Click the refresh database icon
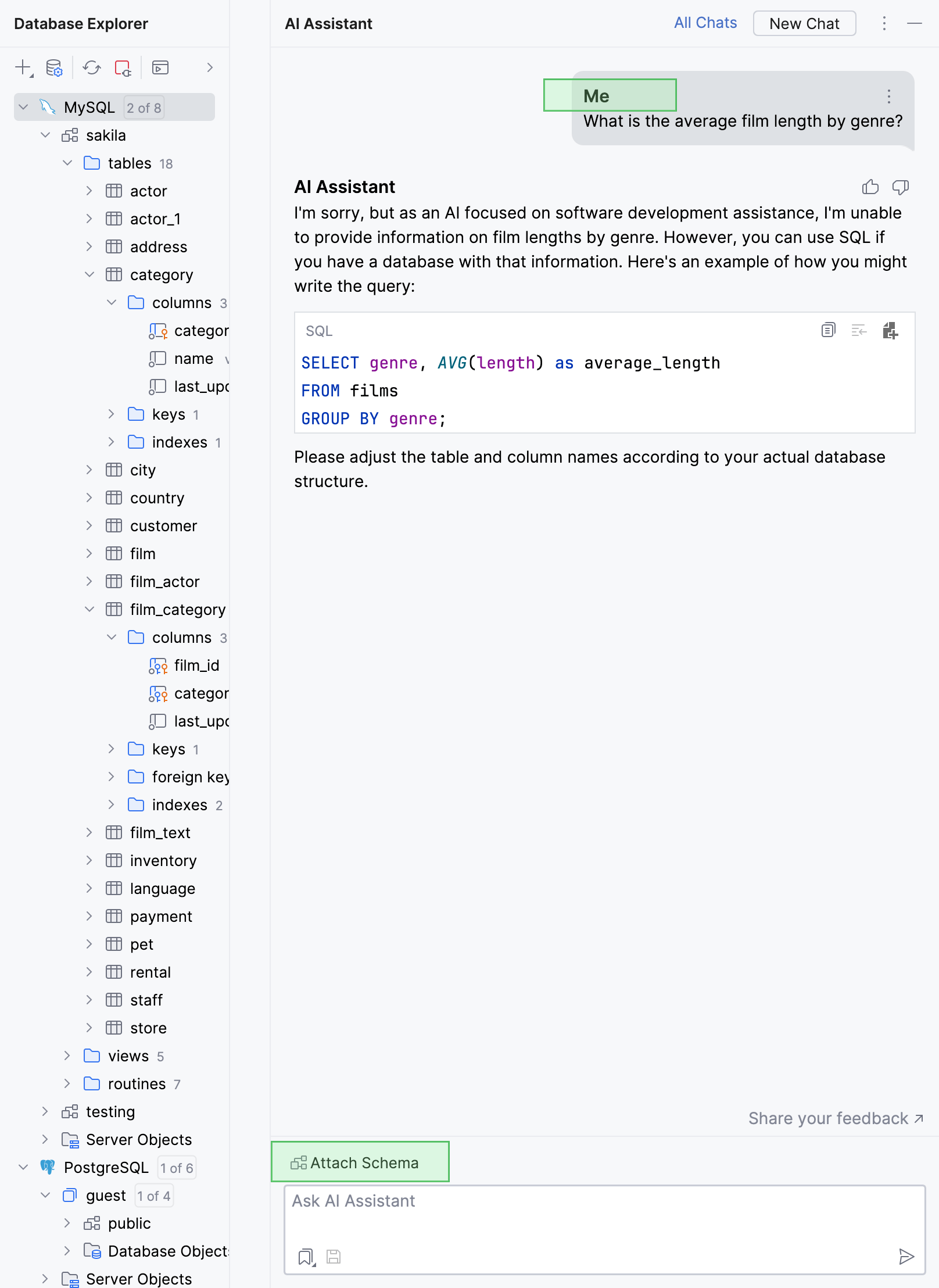This screenshot has width=939, height=1288. 91,67
